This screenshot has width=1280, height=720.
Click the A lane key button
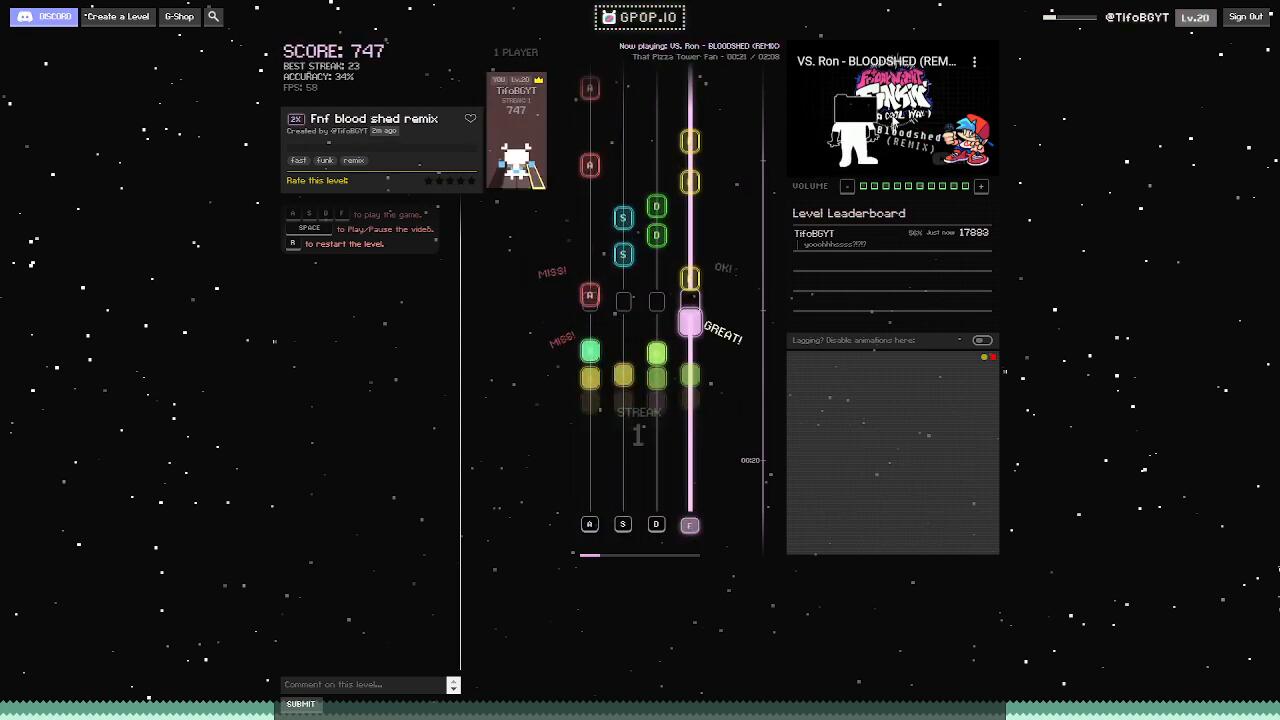tap(589, 524)
